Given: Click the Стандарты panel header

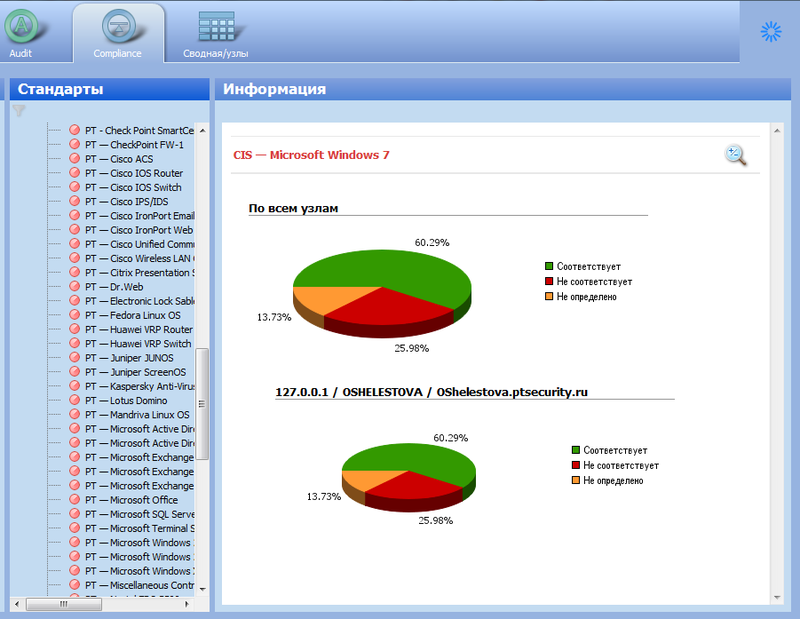Looking at the screenshot, I should 110,89.
